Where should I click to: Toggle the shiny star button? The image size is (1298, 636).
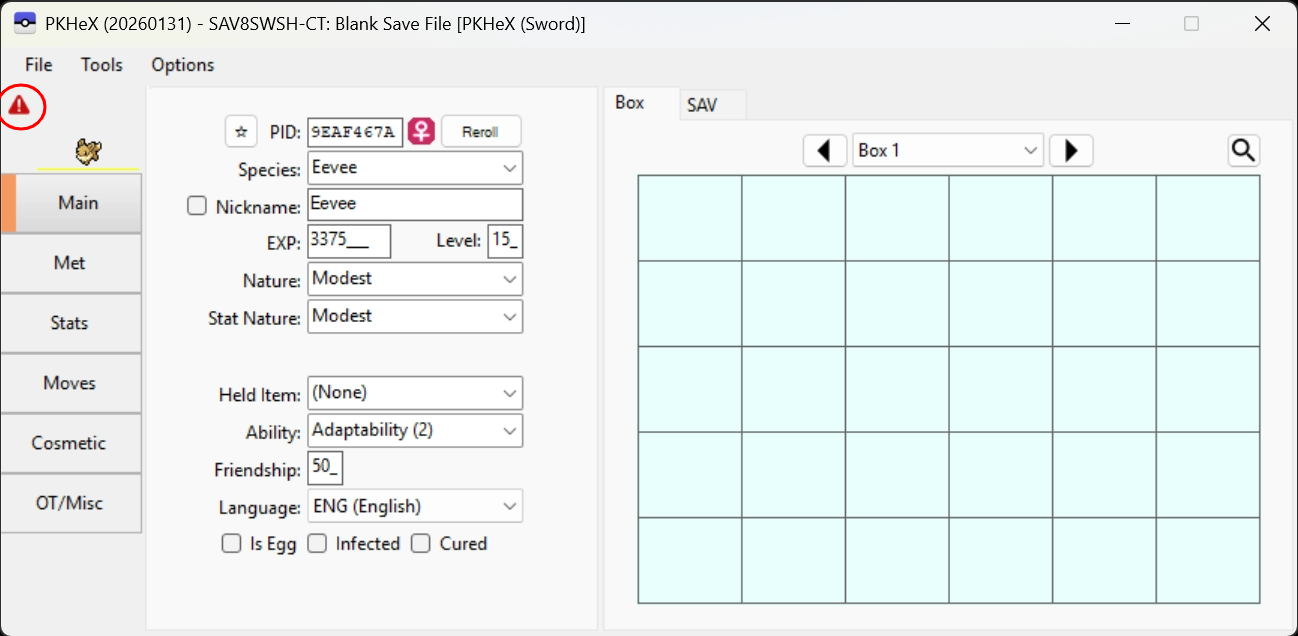(x=240, y=132)
